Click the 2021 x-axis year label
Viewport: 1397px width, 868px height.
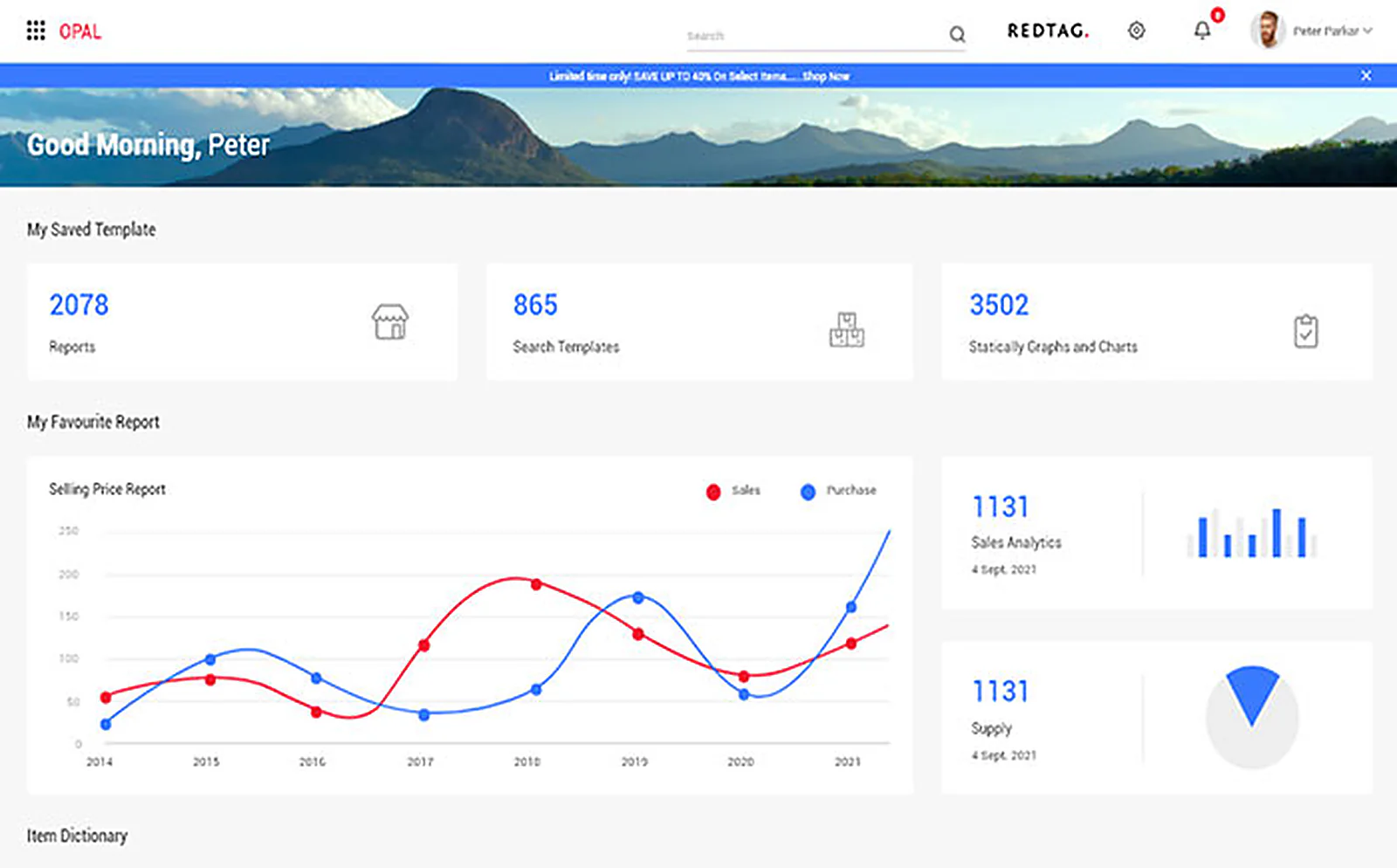pos(847,761)
